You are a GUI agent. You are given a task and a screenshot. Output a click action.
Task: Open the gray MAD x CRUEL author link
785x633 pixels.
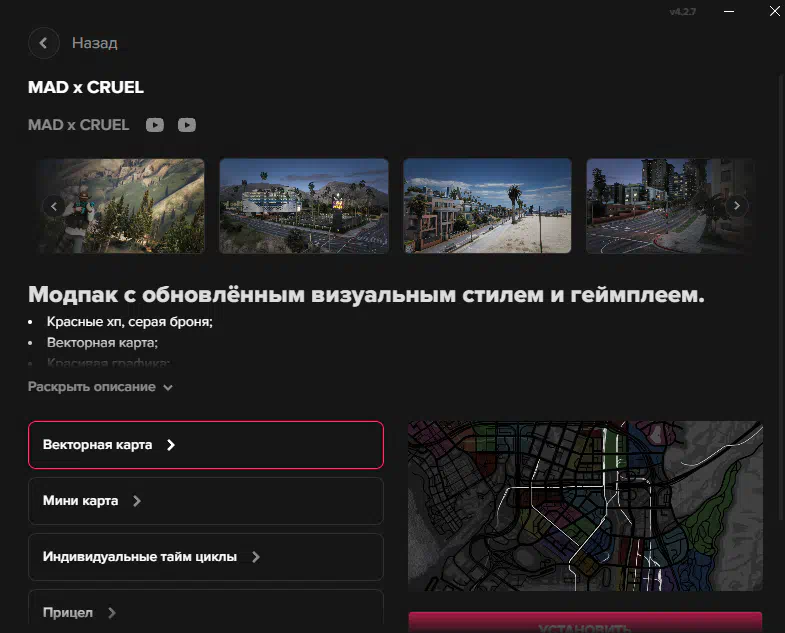coord(78,125)
